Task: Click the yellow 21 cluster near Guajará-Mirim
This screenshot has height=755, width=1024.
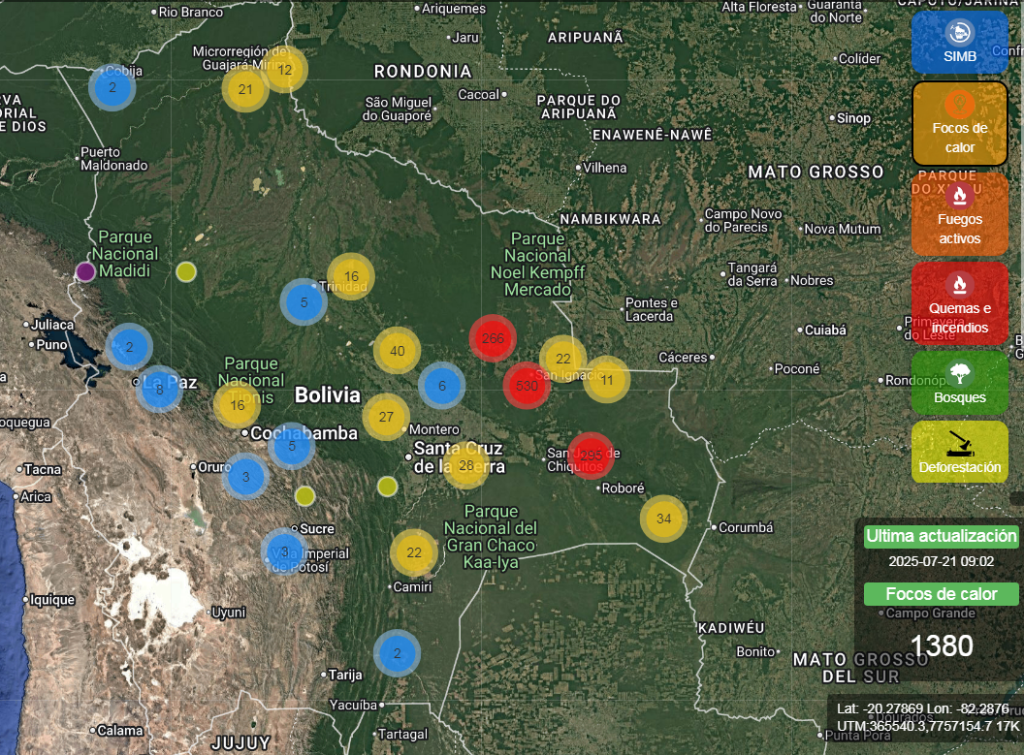Action: (x=245, y=89)
